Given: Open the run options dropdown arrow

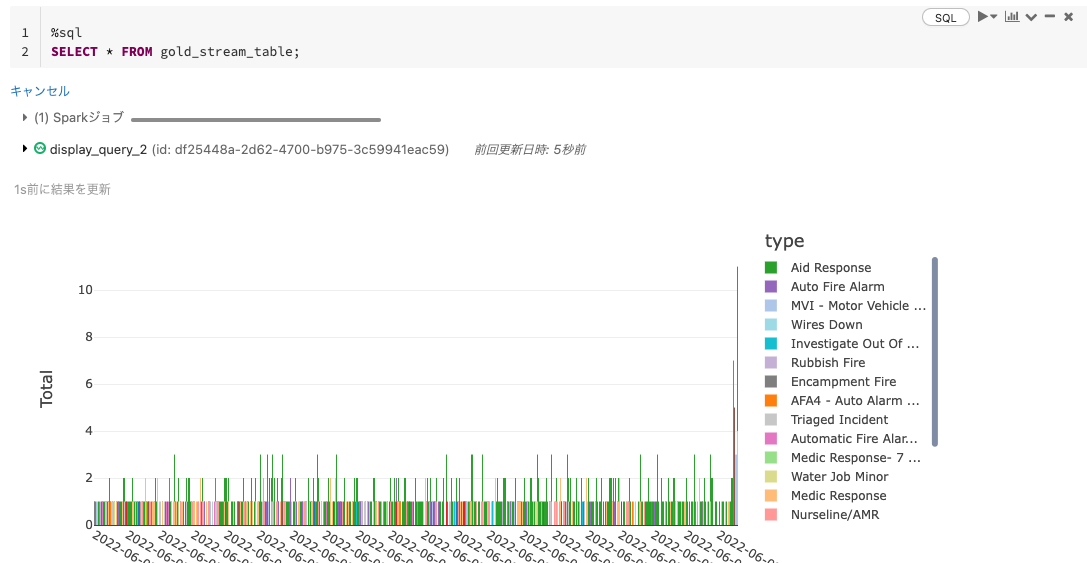Looking at the screenshot, I should tap(993, 17).
